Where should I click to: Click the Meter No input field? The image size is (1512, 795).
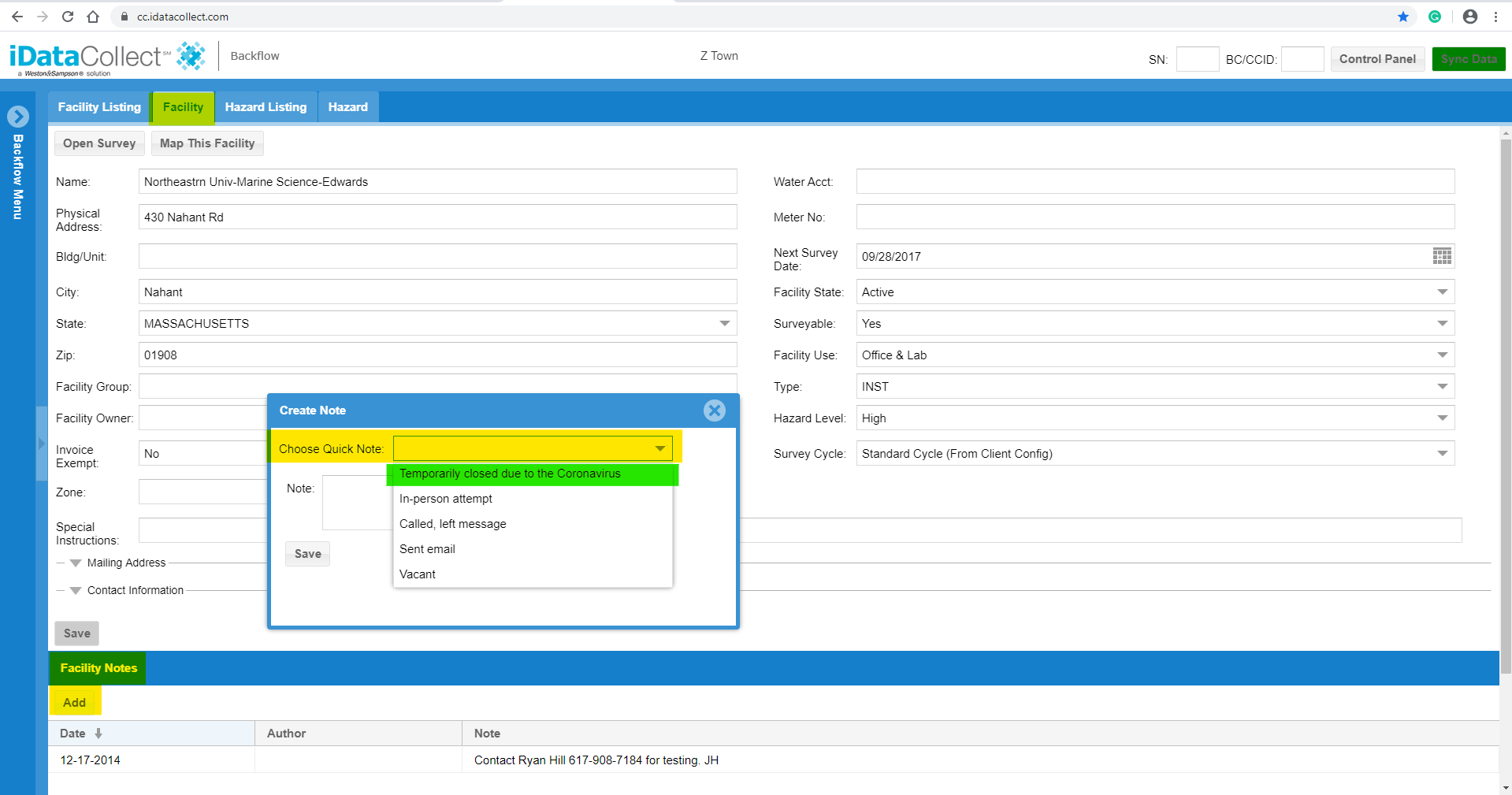click(x=1155, y=217)
